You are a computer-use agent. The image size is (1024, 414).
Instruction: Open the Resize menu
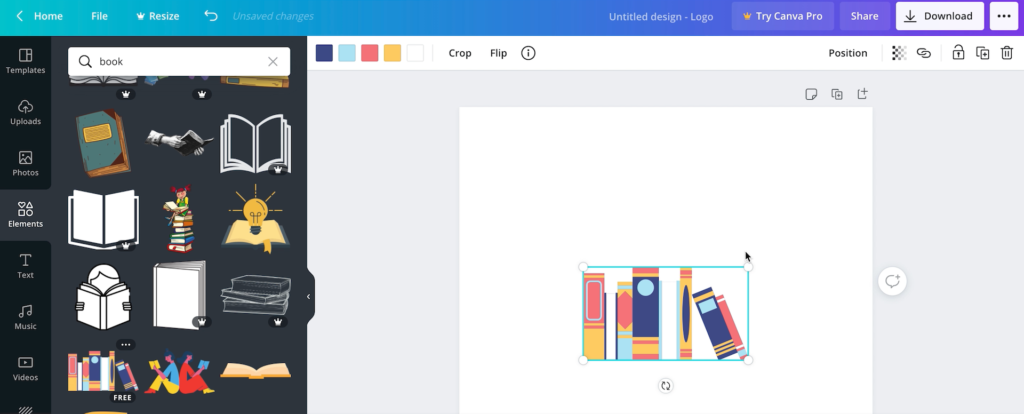157,16
